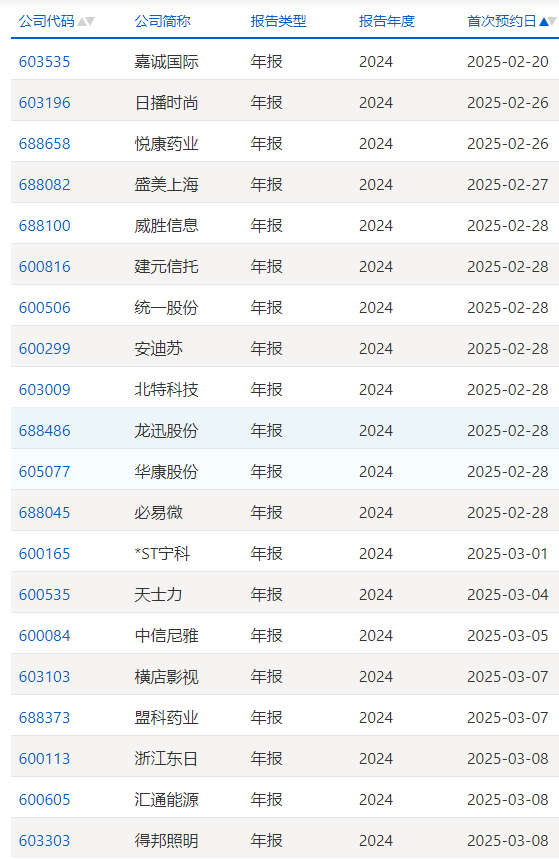Select company name 日播时尚
The image size is (559, 859).
coord(167,103)
